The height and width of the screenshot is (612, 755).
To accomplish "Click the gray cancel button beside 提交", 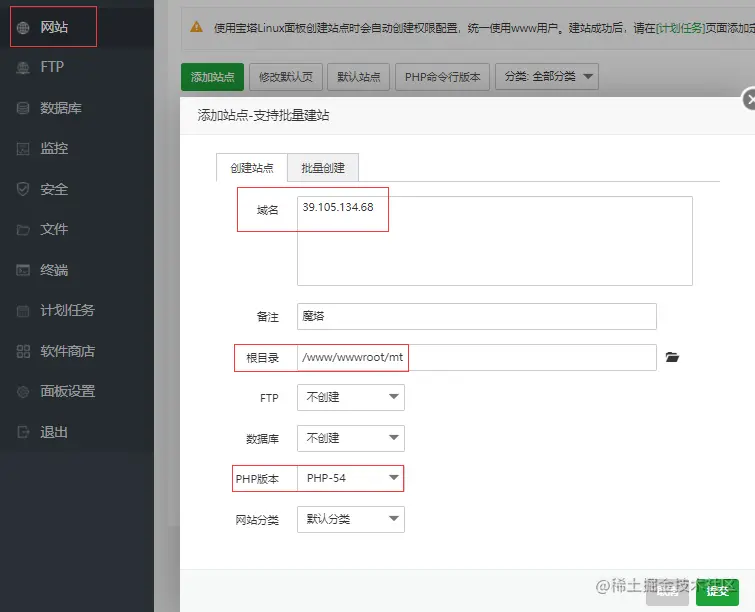I will click(x=667, y=593).
